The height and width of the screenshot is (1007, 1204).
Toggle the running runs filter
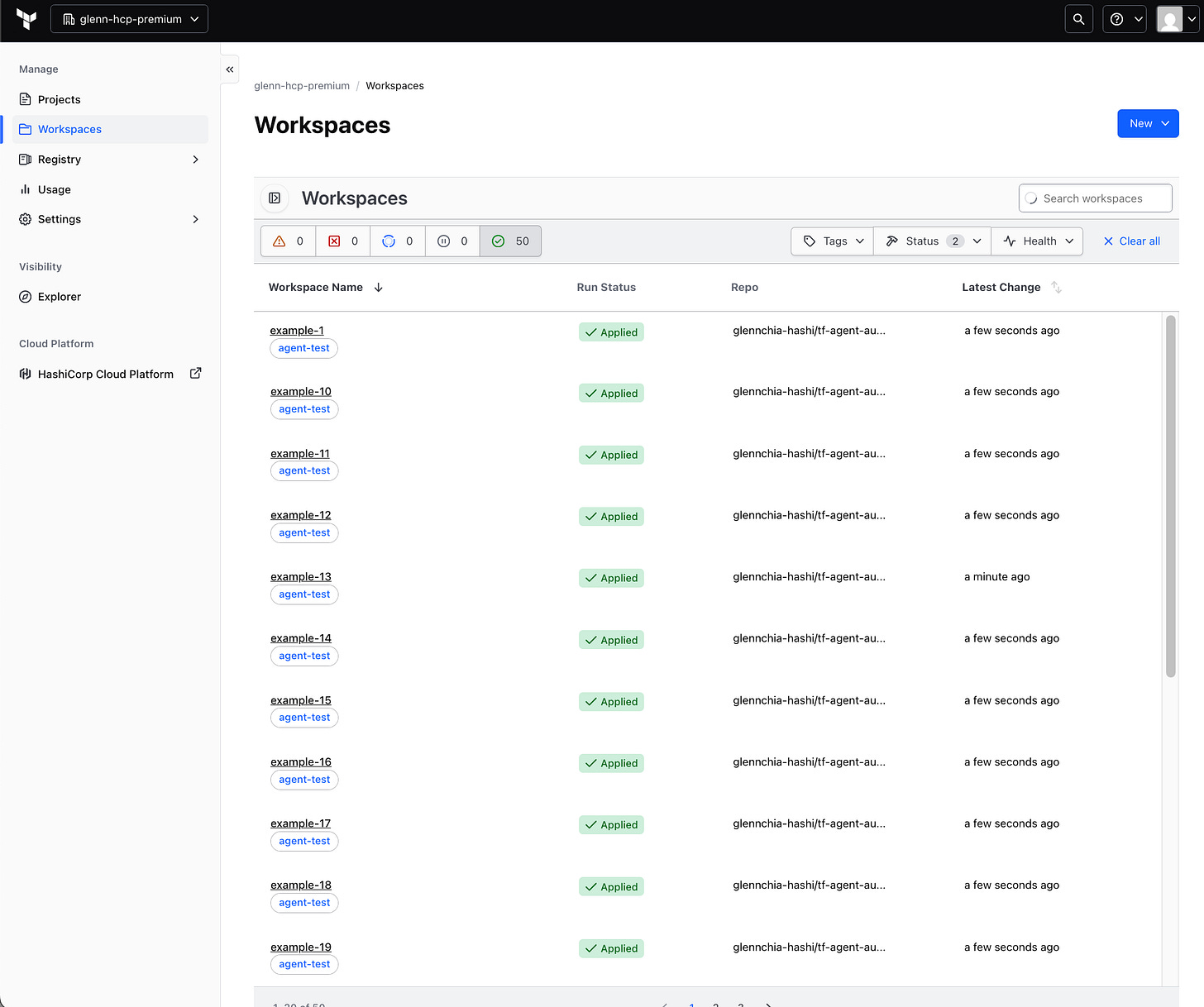pos(397,241)
